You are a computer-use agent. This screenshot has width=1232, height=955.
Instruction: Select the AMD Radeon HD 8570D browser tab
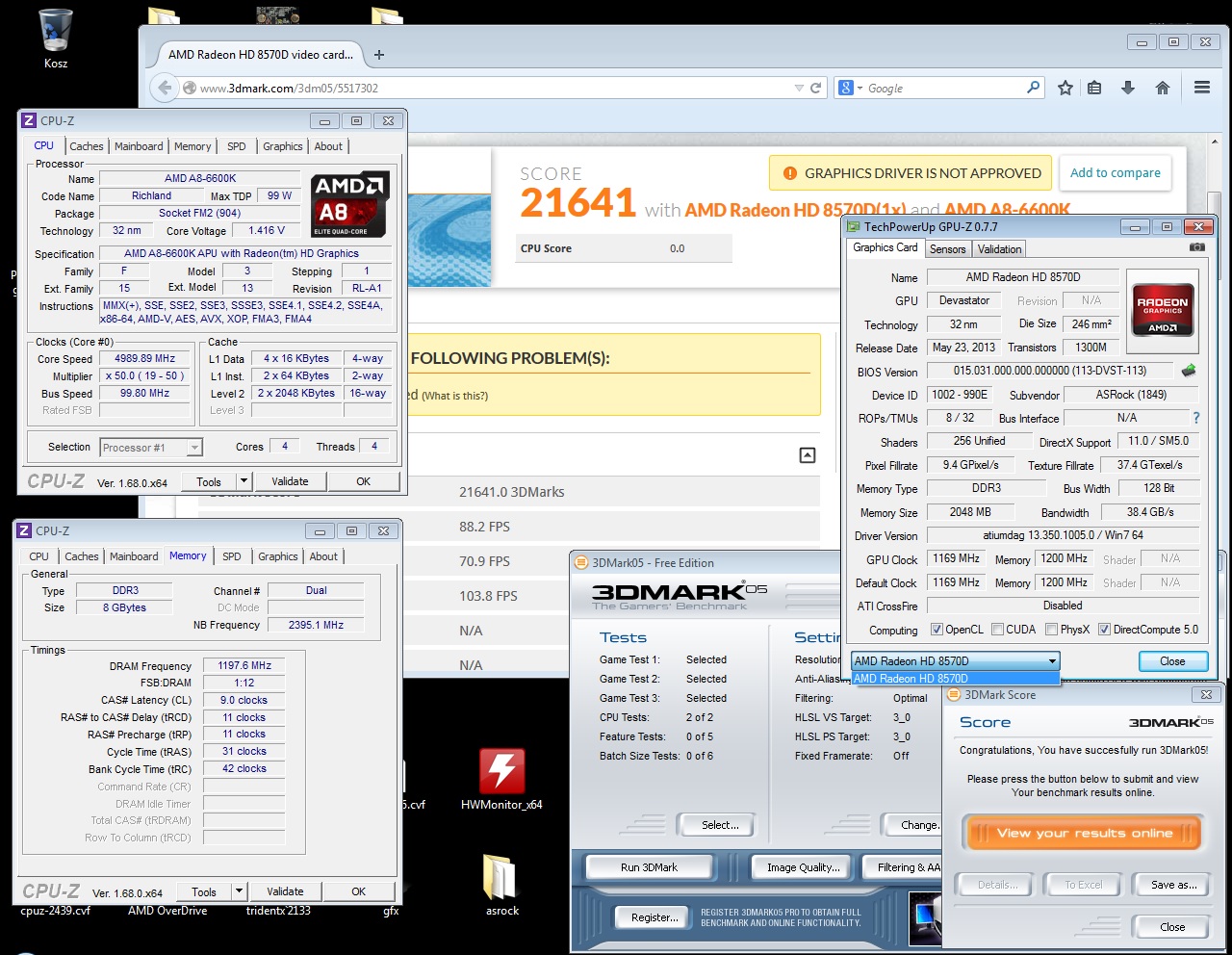(x=260, y=55)
